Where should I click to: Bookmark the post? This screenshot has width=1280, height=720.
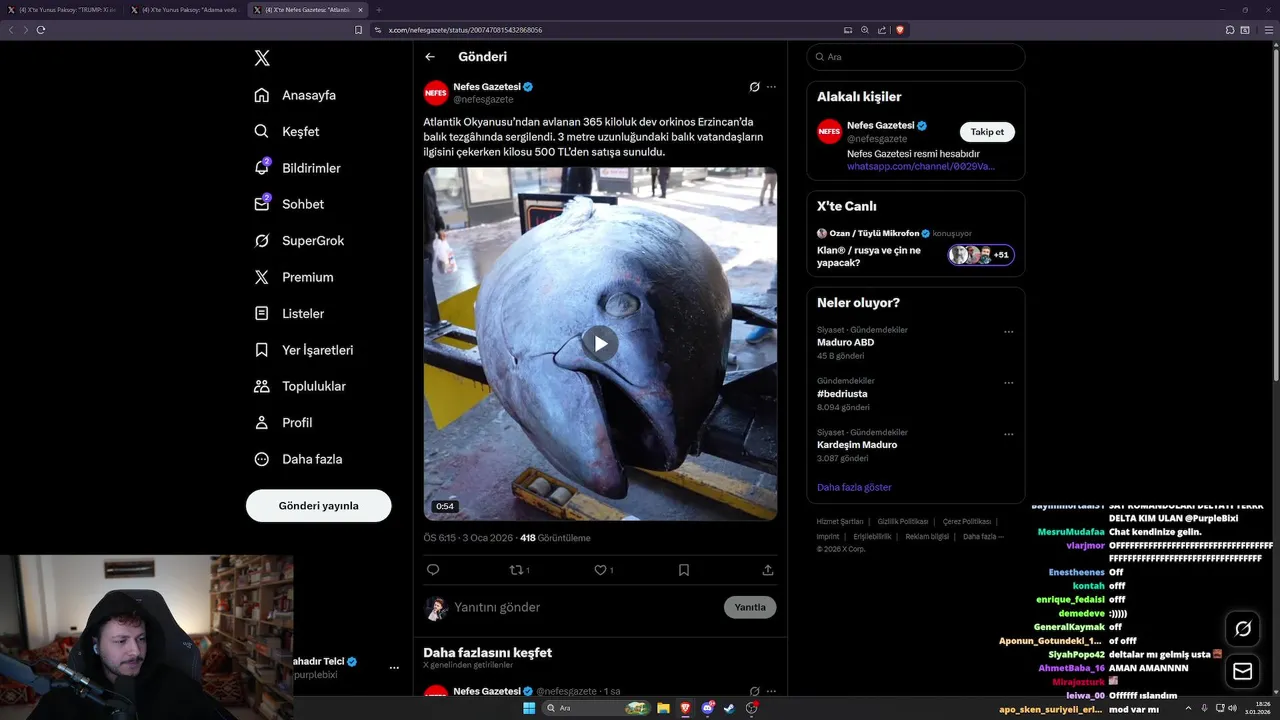coord(684,570)
